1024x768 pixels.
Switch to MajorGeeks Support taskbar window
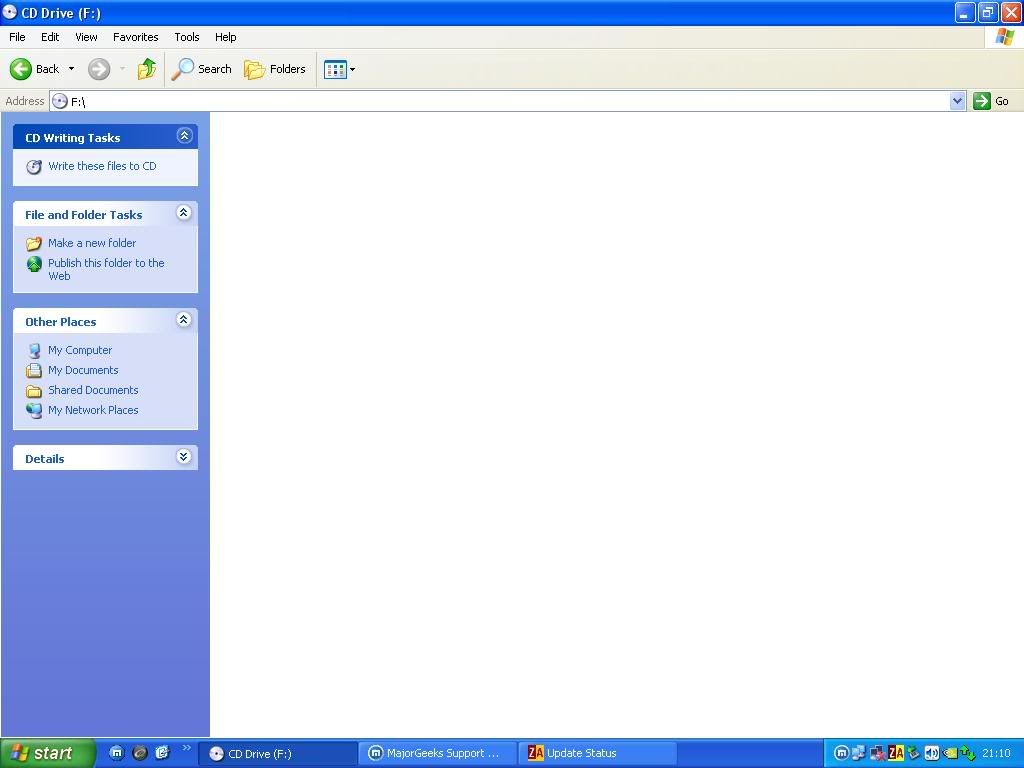pos(438,754)
